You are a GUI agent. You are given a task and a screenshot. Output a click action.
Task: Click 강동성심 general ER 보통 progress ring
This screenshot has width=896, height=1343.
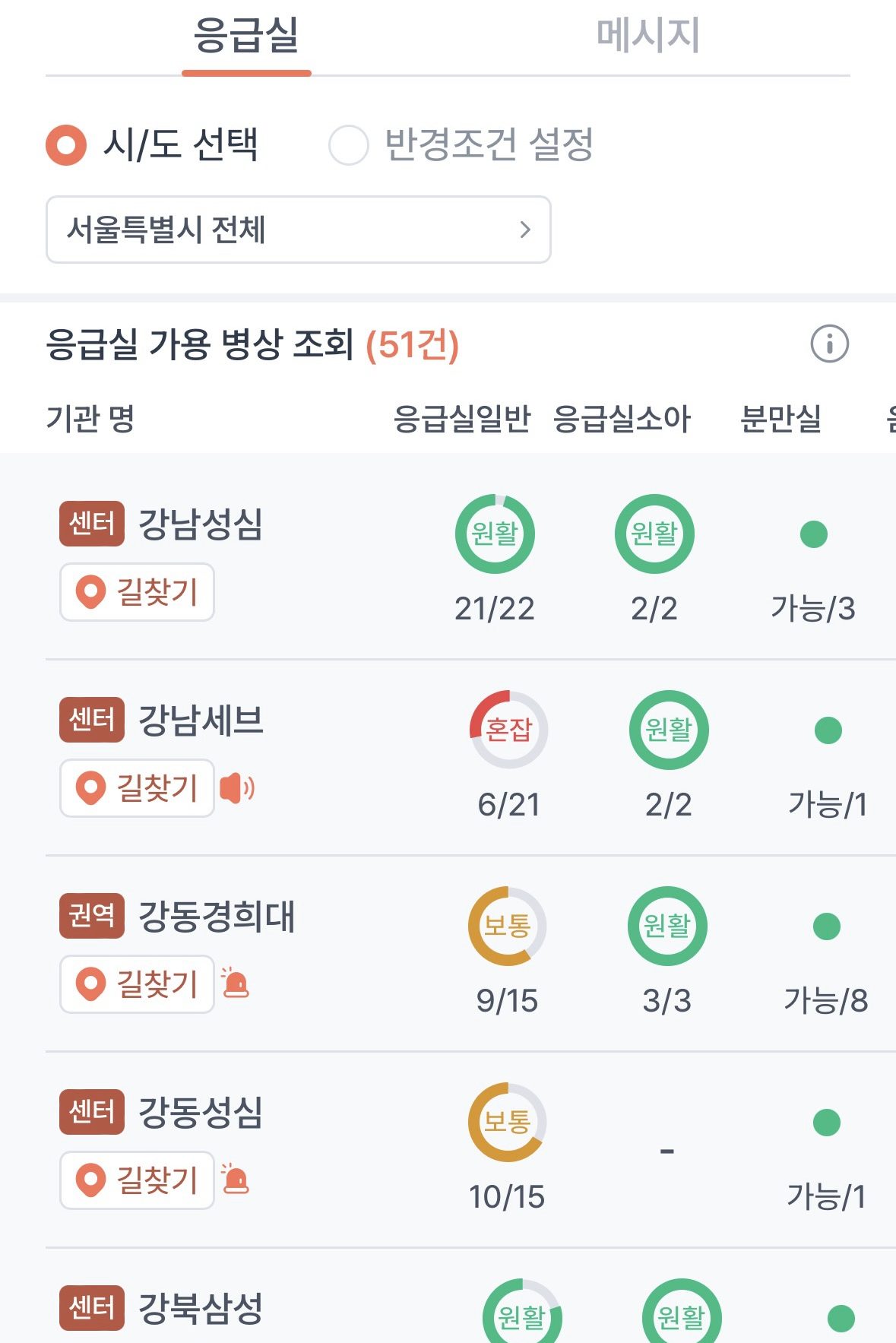(507, 1122)
